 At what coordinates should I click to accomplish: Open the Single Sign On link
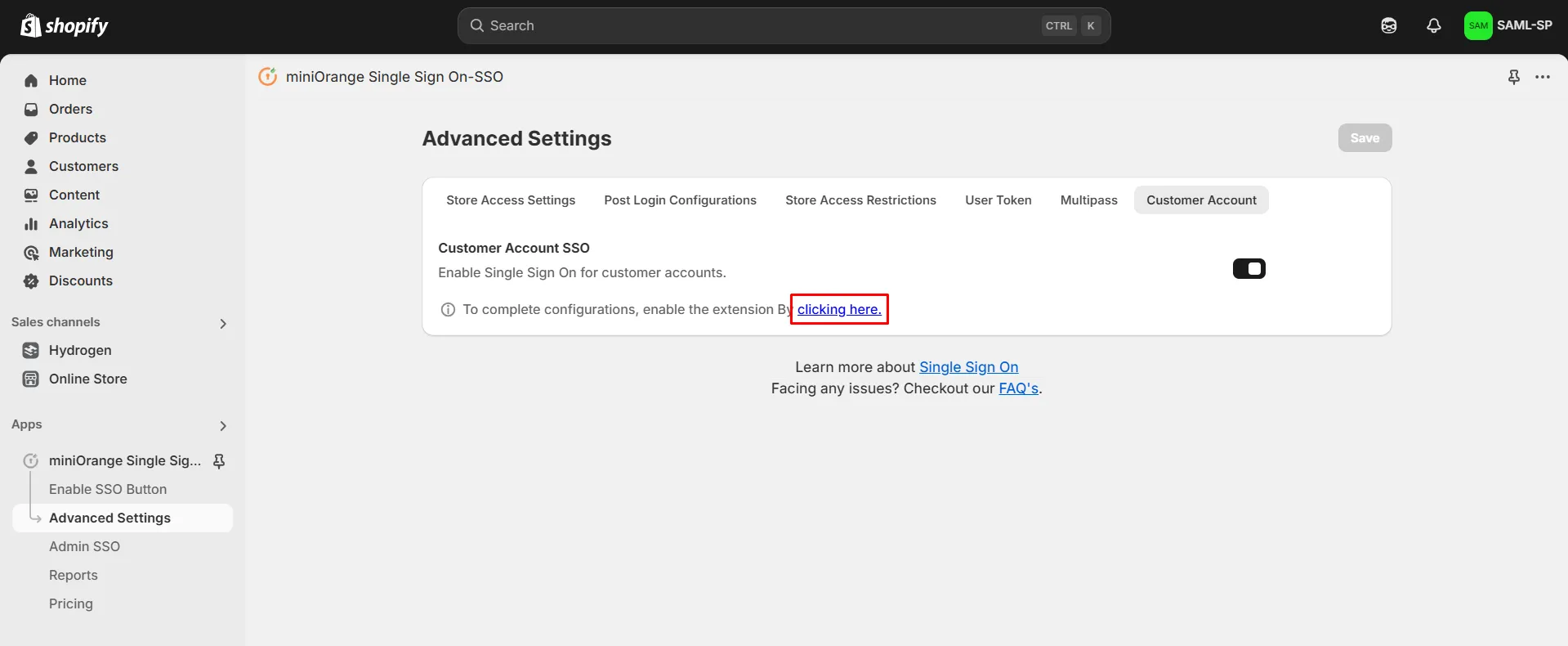tap(968, 367)
